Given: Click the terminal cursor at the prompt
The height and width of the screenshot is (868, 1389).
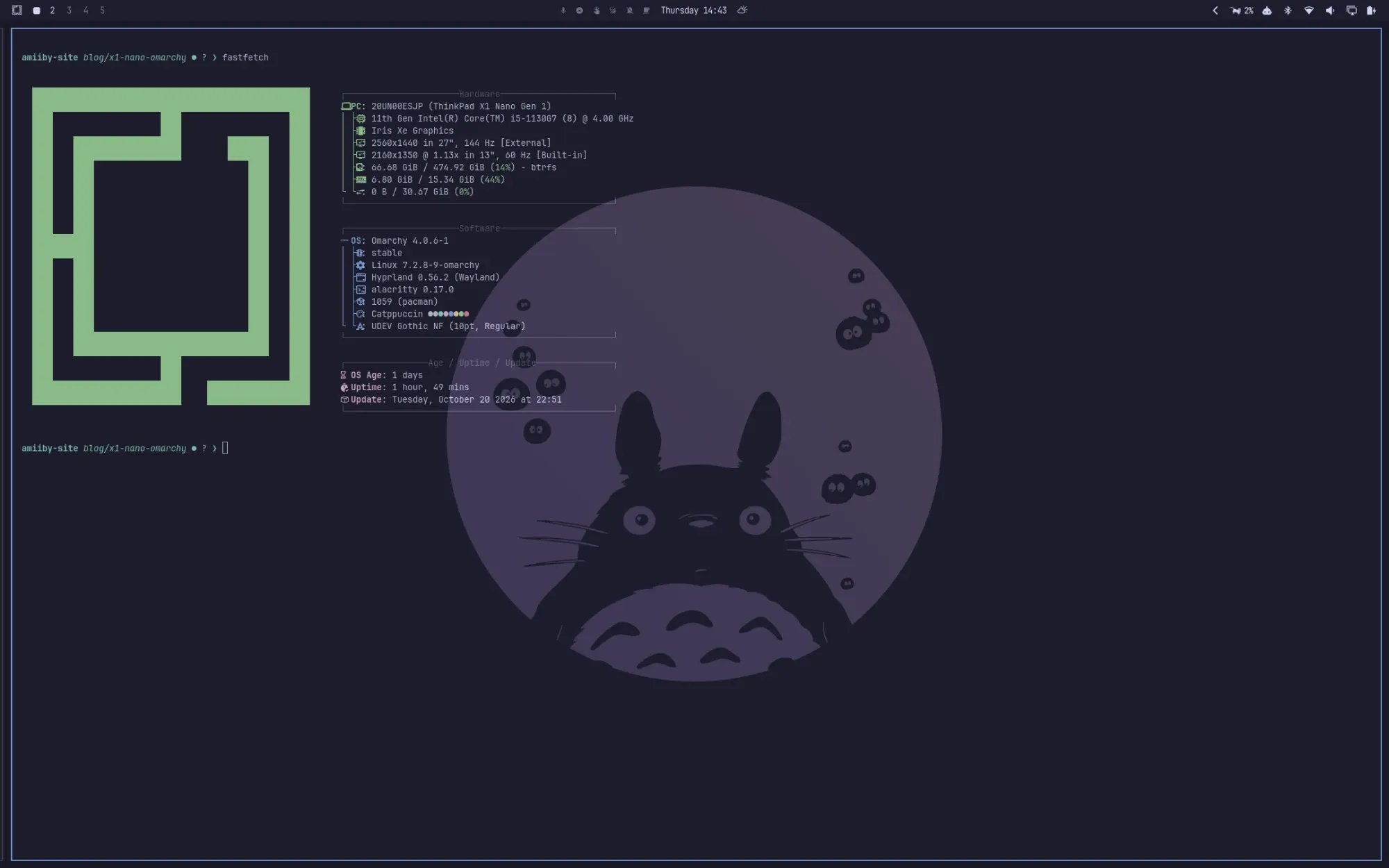Looking at the screenshot, I should pos(225,448).
